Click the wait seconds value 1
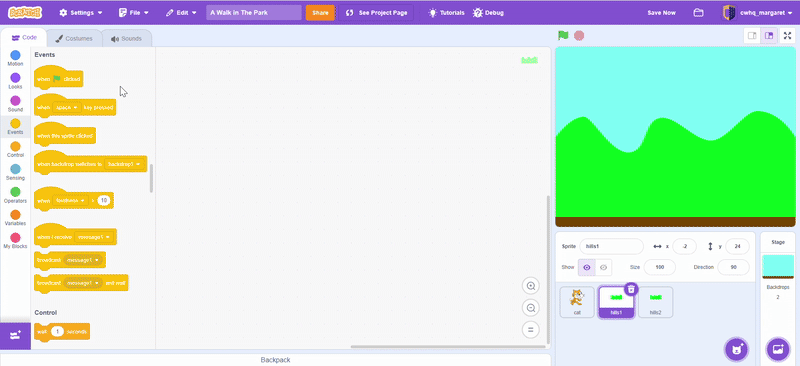 pyautogui.click(x=58, y=332)
